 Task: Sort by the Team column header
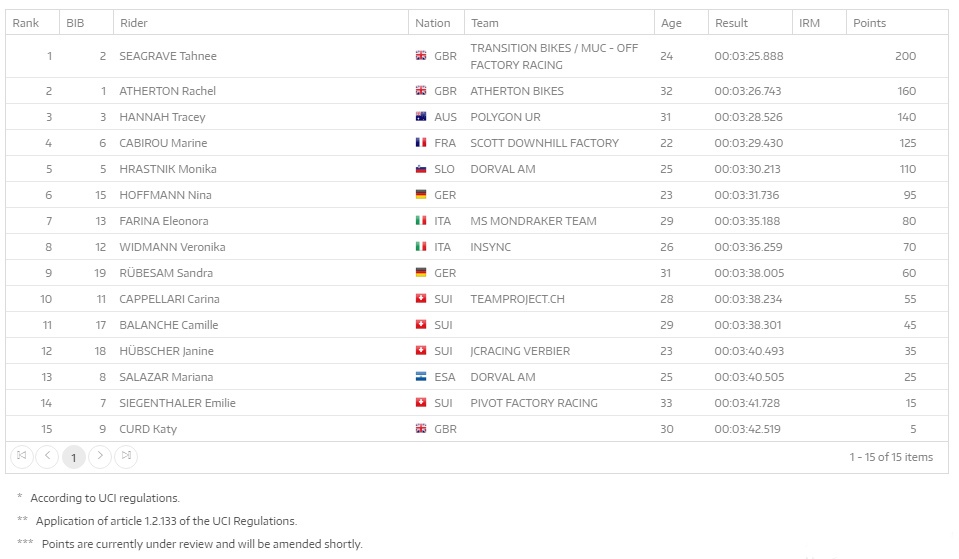tap(485, 23)
